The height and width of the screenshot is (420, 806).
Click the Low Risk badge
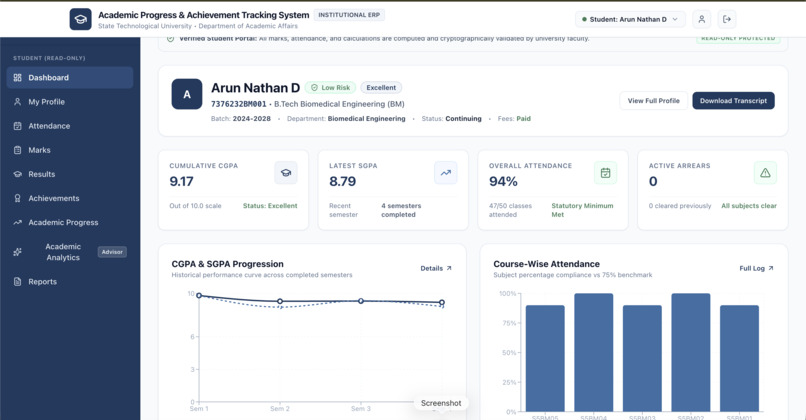coord(330,87)
